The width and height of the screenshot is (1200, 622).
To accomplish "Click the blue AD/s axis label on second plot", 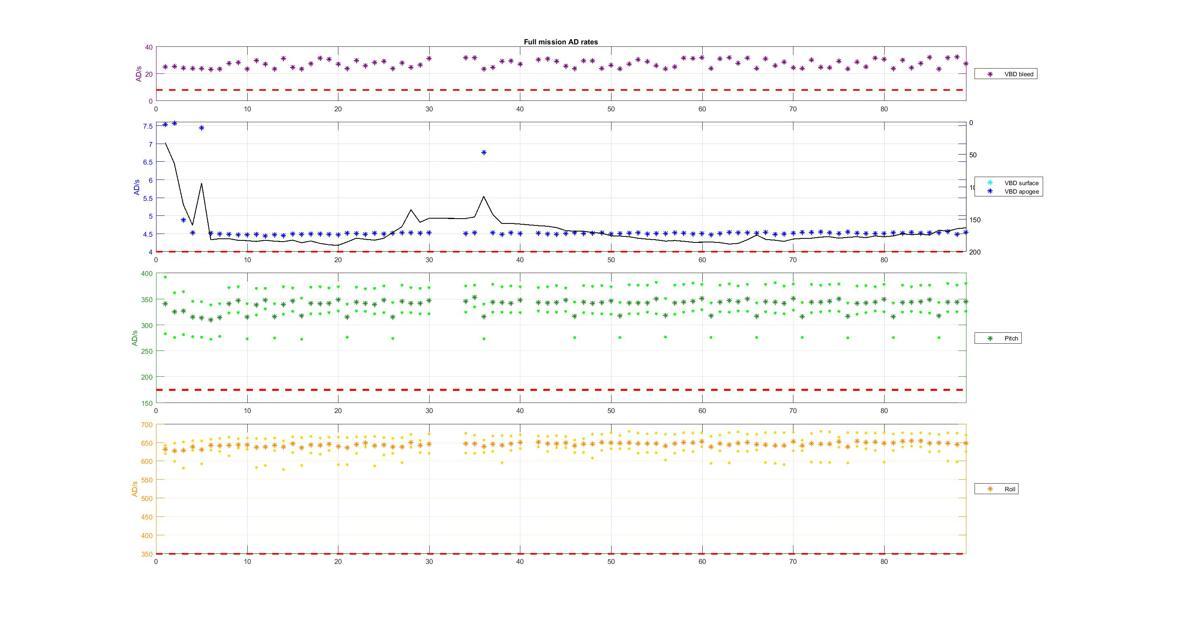I will [137, 188].
